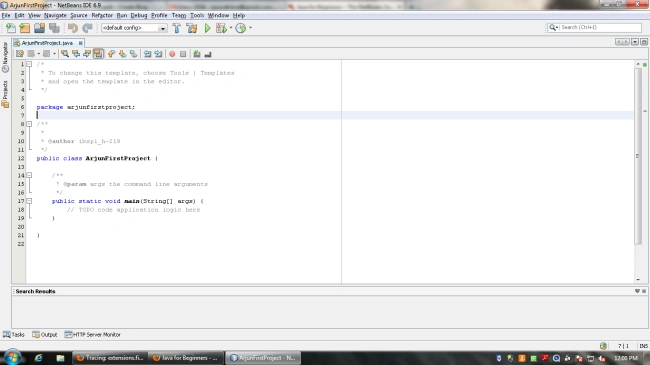
Task: Click the Debug Main Project icon
Action: (x=221, y=28)
